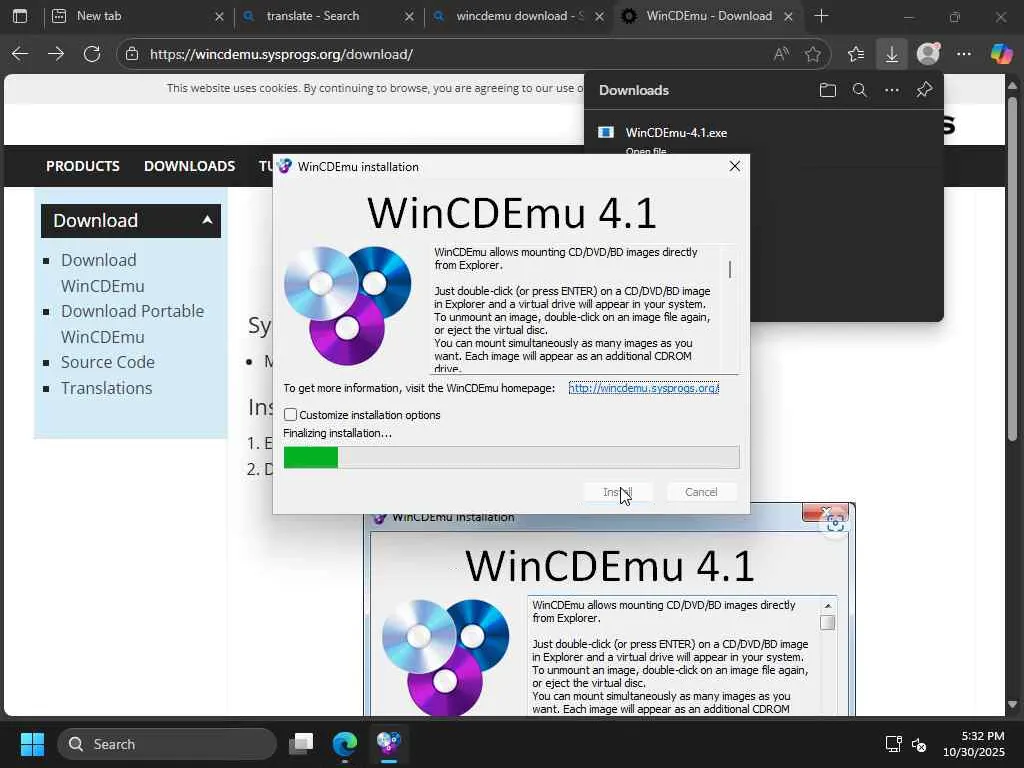Open Microsoft Edge from the taskbar
Viewport: 1024px width, 768px height.
(x=345, y=744)
